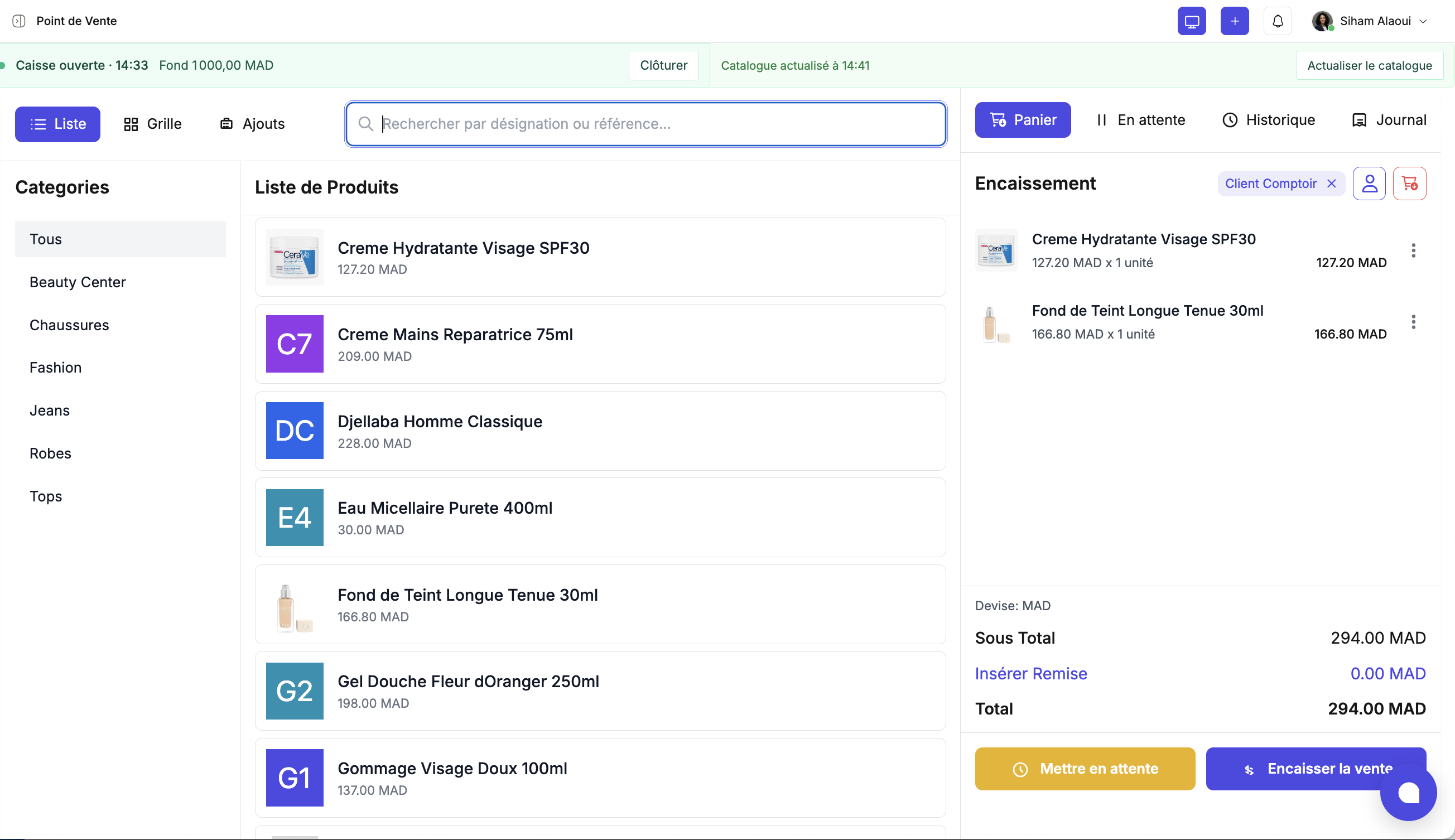Click the select customer person icon
The image size is (1455, 840).
tap(1369, 184)
